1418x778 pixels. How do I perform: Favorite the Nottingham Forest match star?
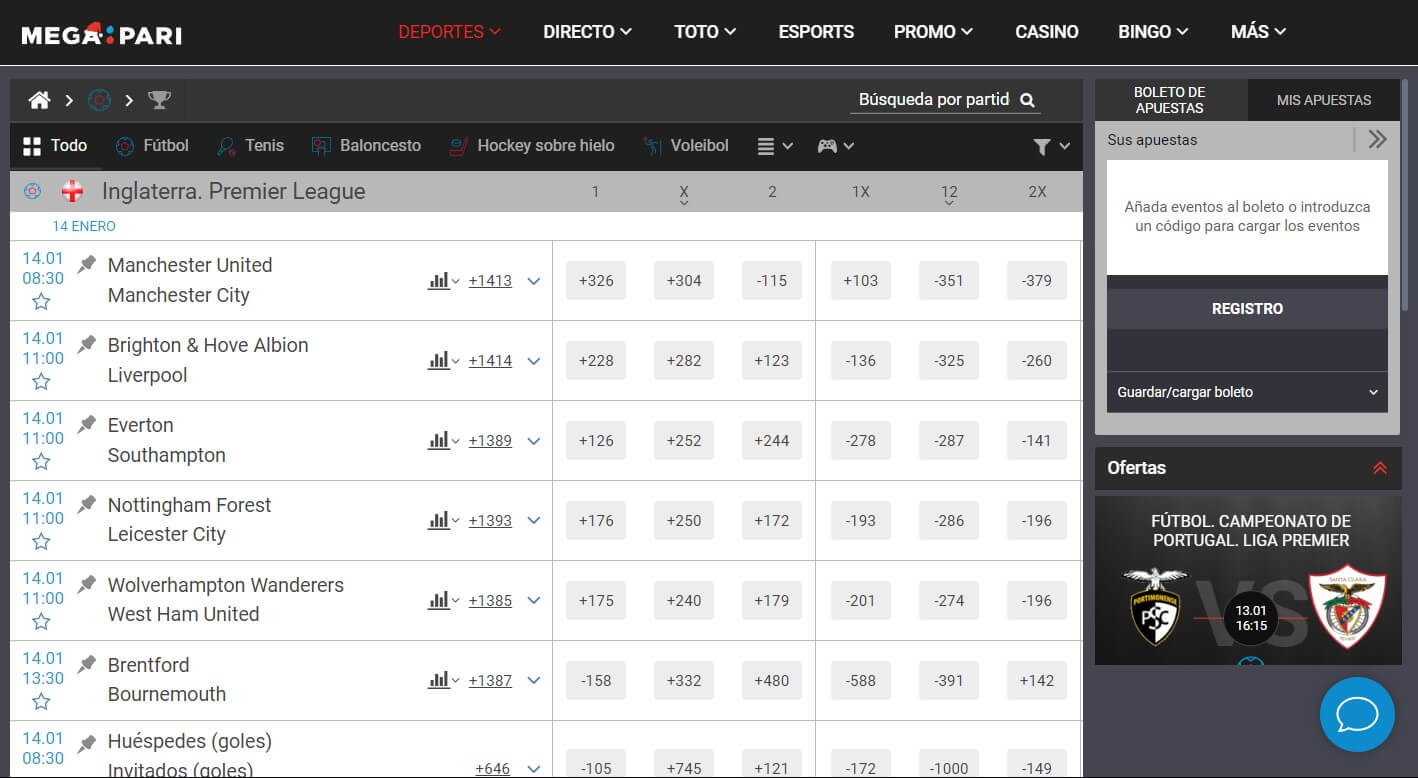(x=41, y=542)
